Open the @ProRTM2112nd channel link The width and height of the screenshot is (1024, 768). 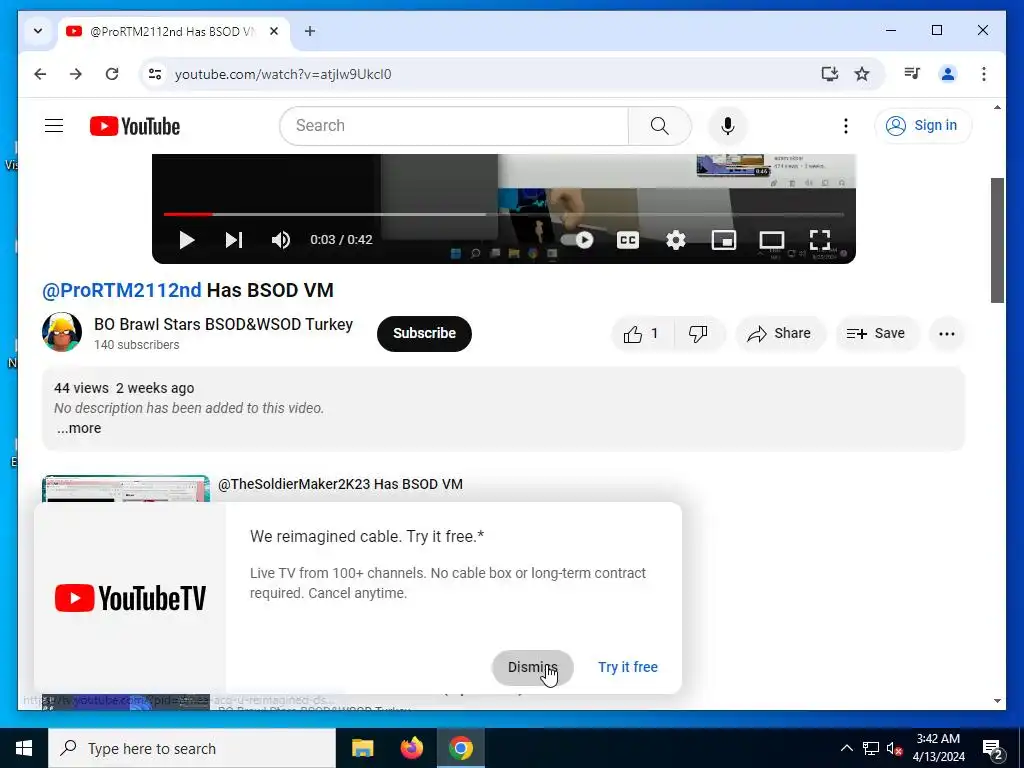click(x=121, y=290)
